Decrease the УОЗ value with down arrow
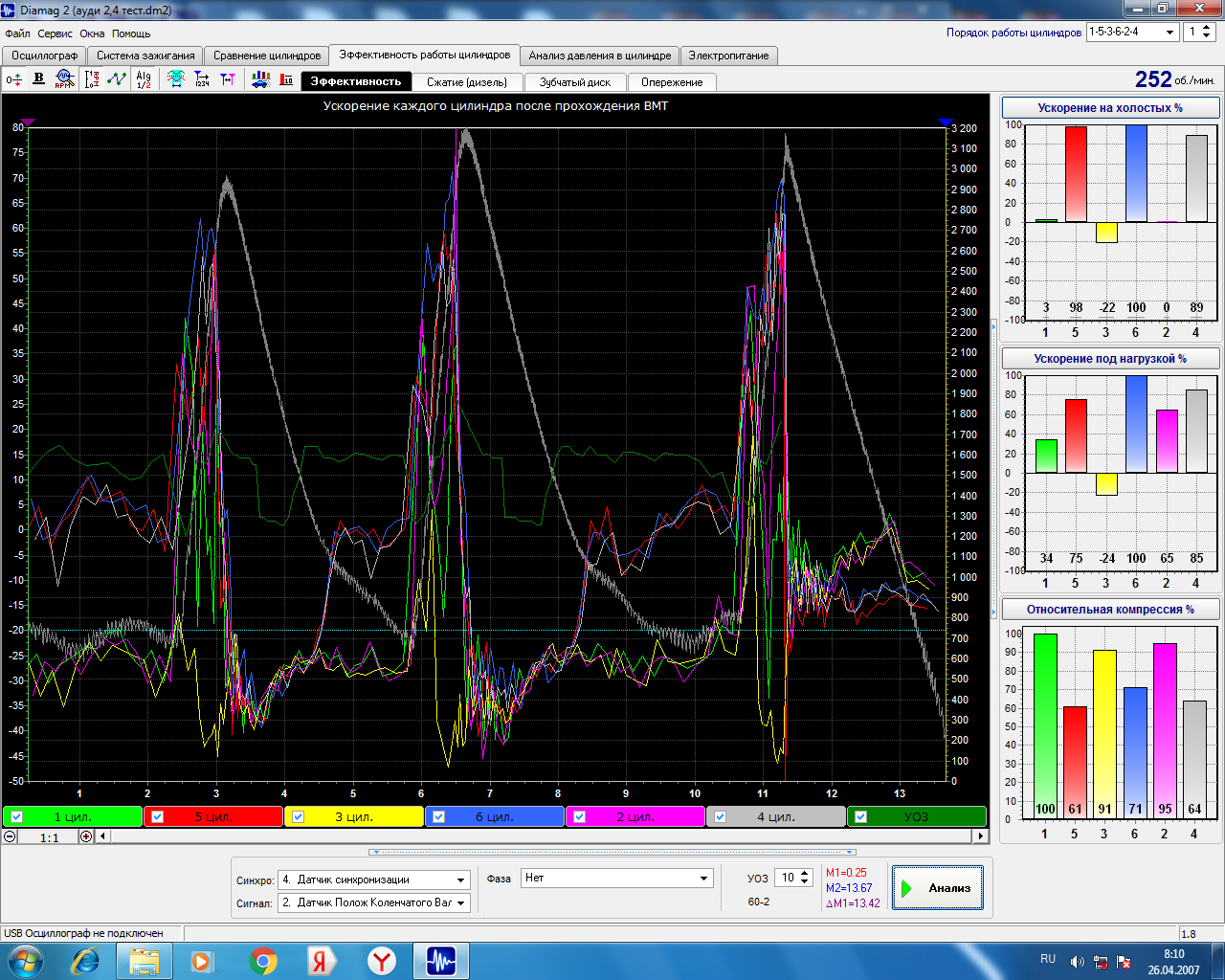 (x=805, y=882)
